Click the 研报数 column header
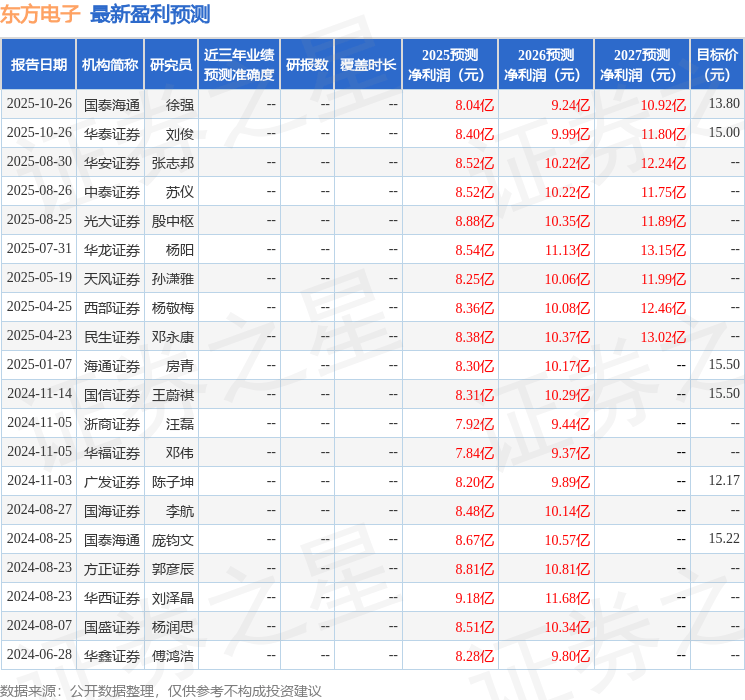The width and height of the screenshot is (745, 700). point(306,64)
